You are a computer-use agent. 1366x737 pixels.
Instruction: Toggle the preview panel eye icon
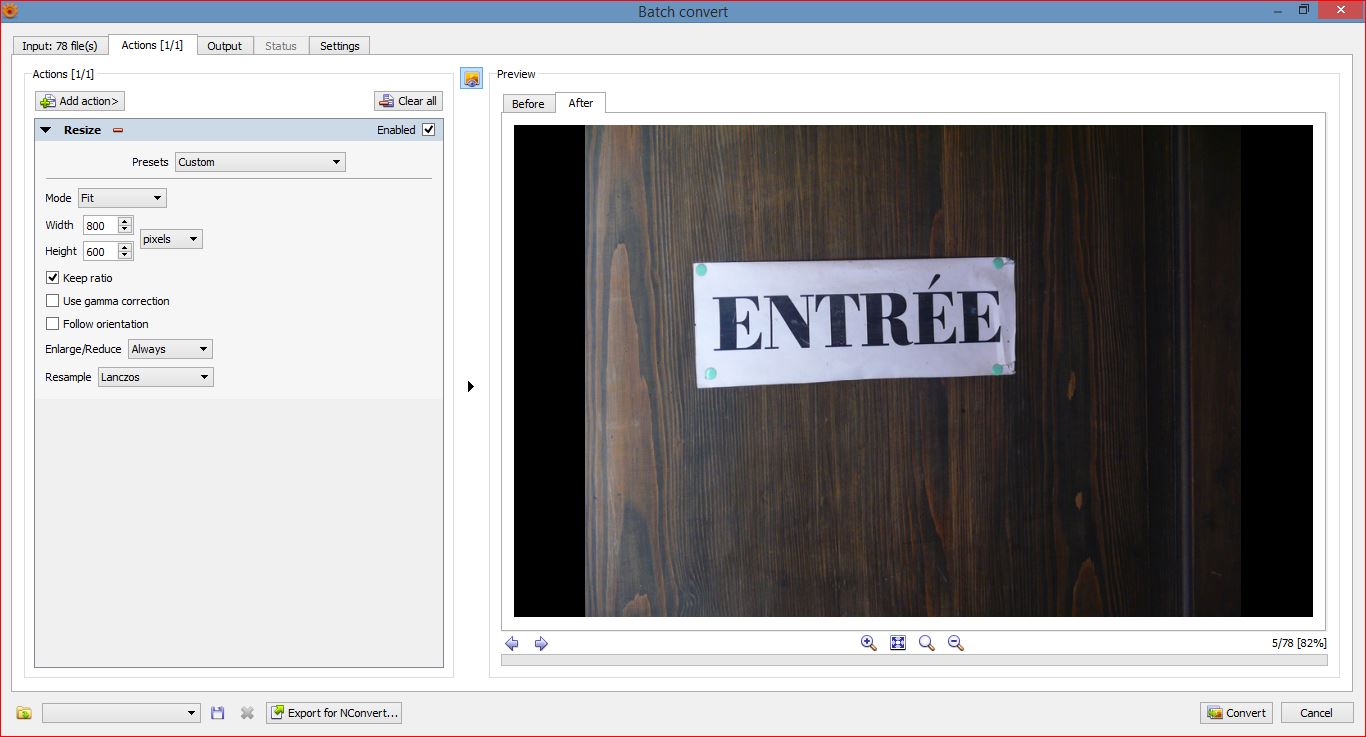(471, 78)
